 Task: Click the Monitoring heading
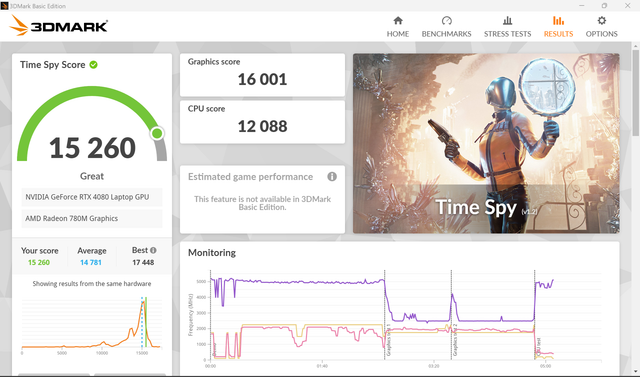pyautogui.click(x=212, y=253)
